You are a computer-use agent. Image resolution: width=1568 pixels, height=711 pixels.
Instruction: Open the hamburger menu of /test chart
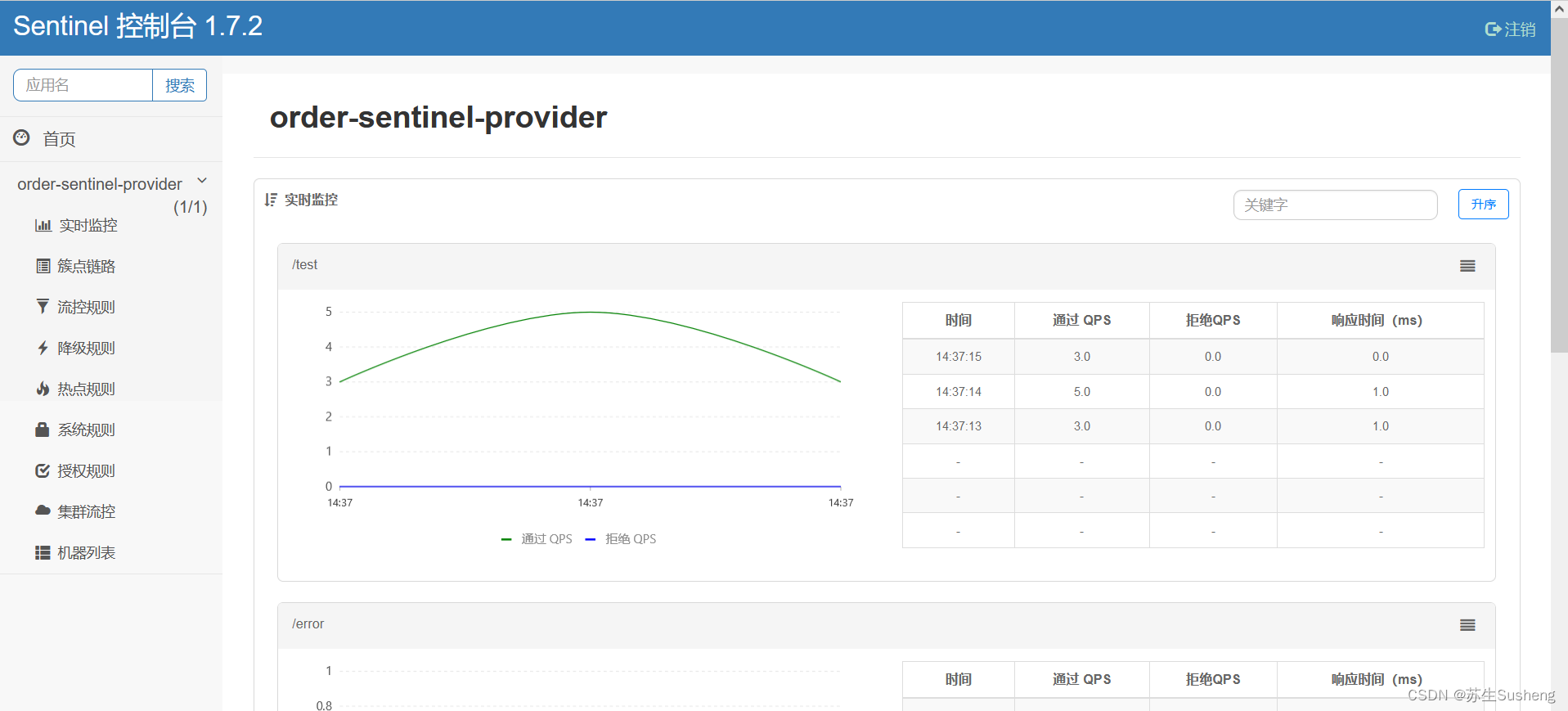coord(1467,266)
